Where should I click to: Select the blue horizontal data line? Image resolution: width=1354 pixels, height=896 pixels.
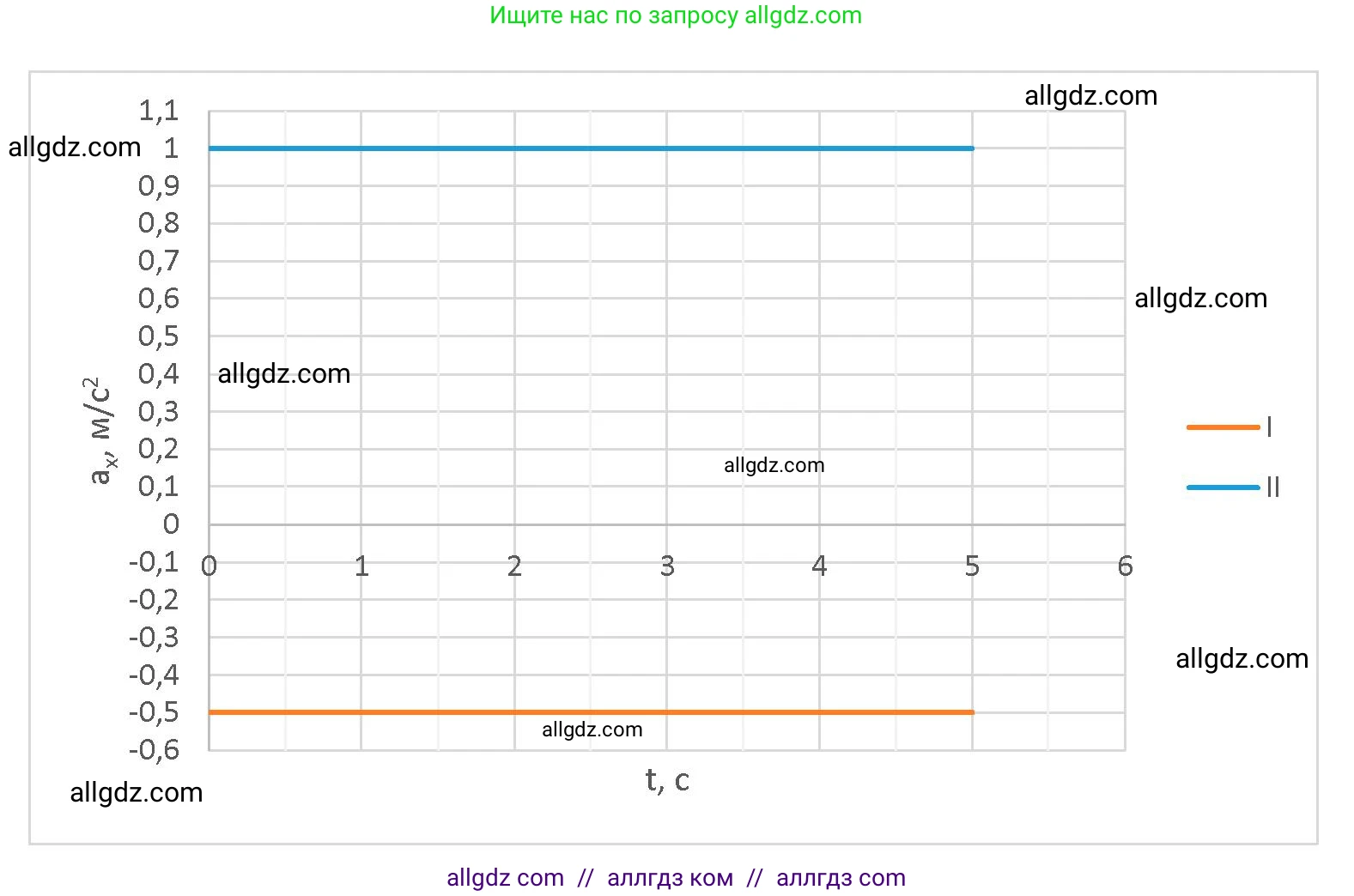coord(591,148)
